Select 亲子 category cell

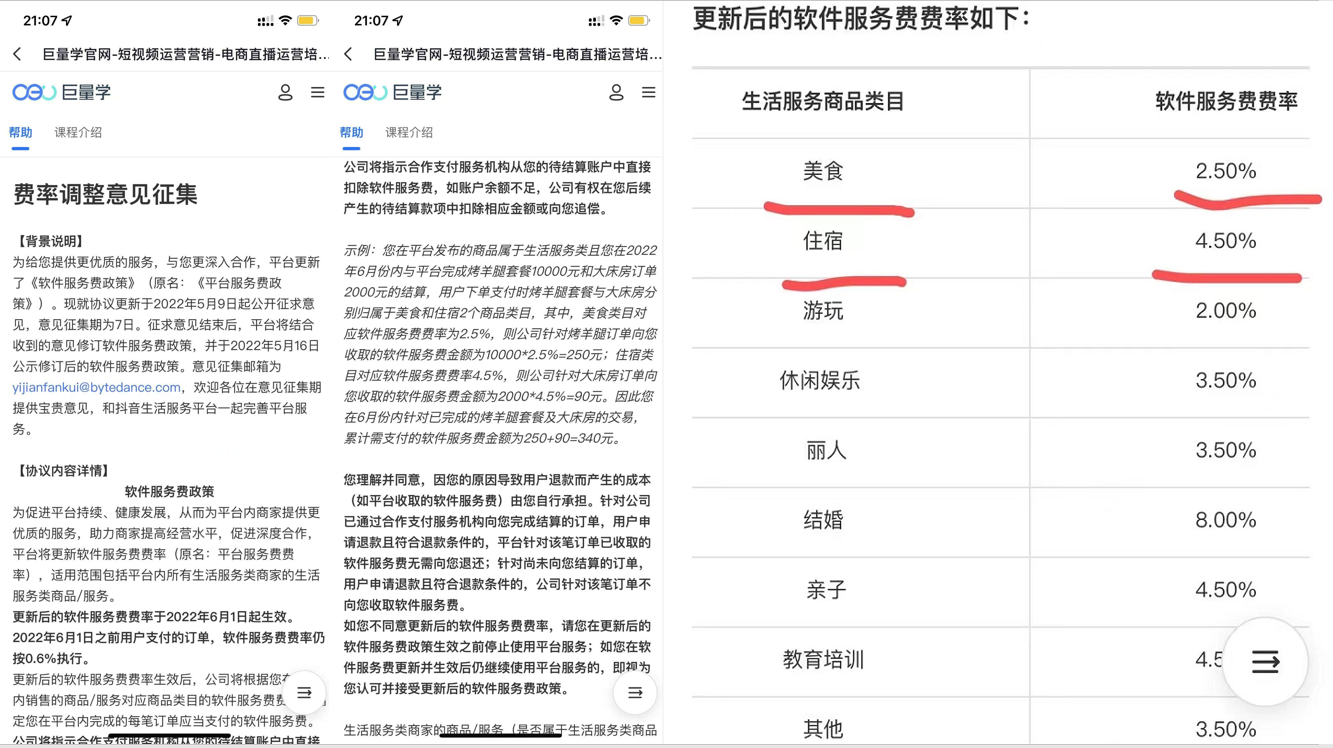click(825, 590)
